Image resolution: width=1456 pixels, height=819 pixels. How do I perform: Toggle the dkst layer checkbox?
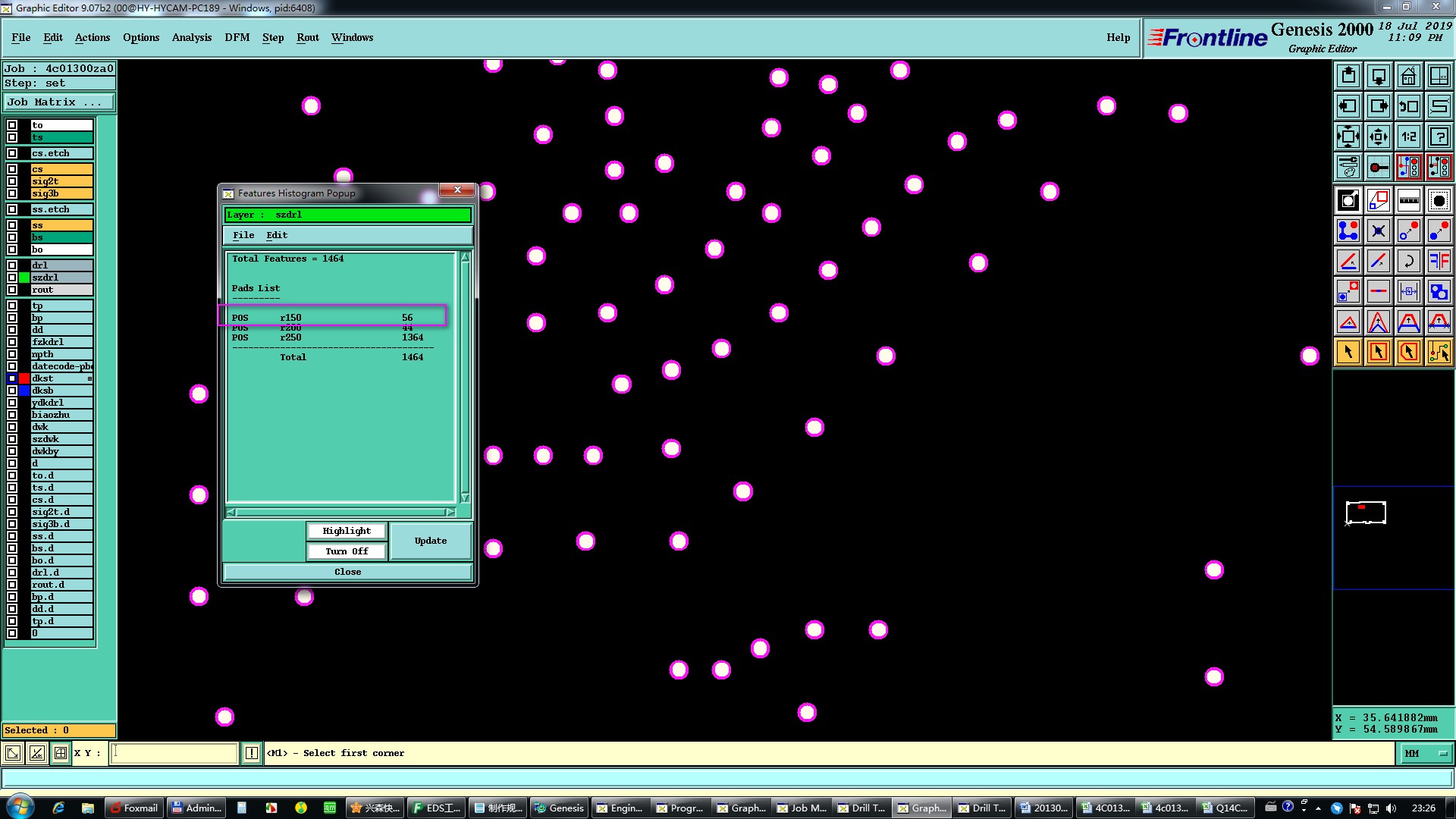12,378
